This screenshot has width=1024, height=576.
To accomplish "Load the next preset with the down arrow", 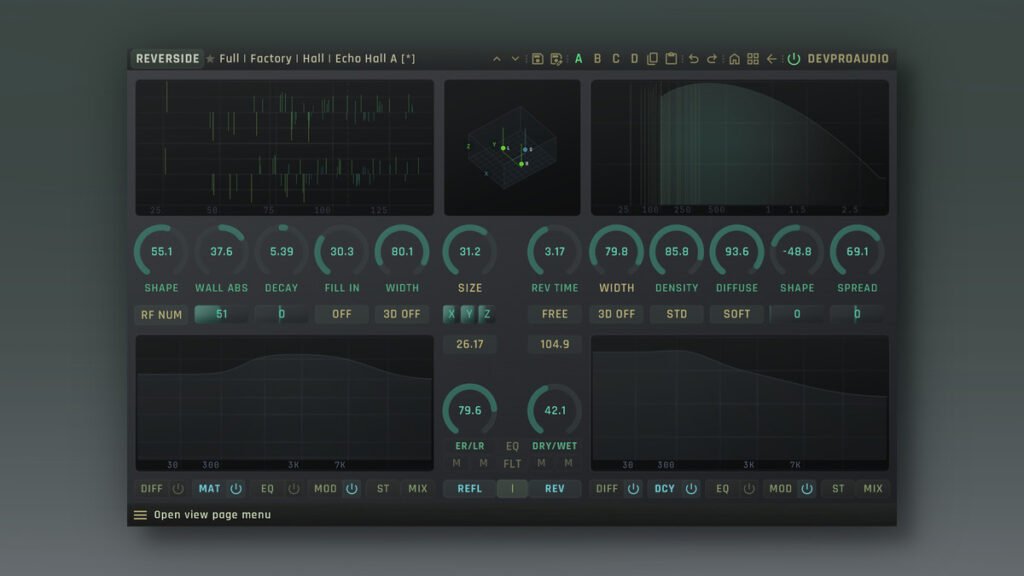I will pos(515,59).
